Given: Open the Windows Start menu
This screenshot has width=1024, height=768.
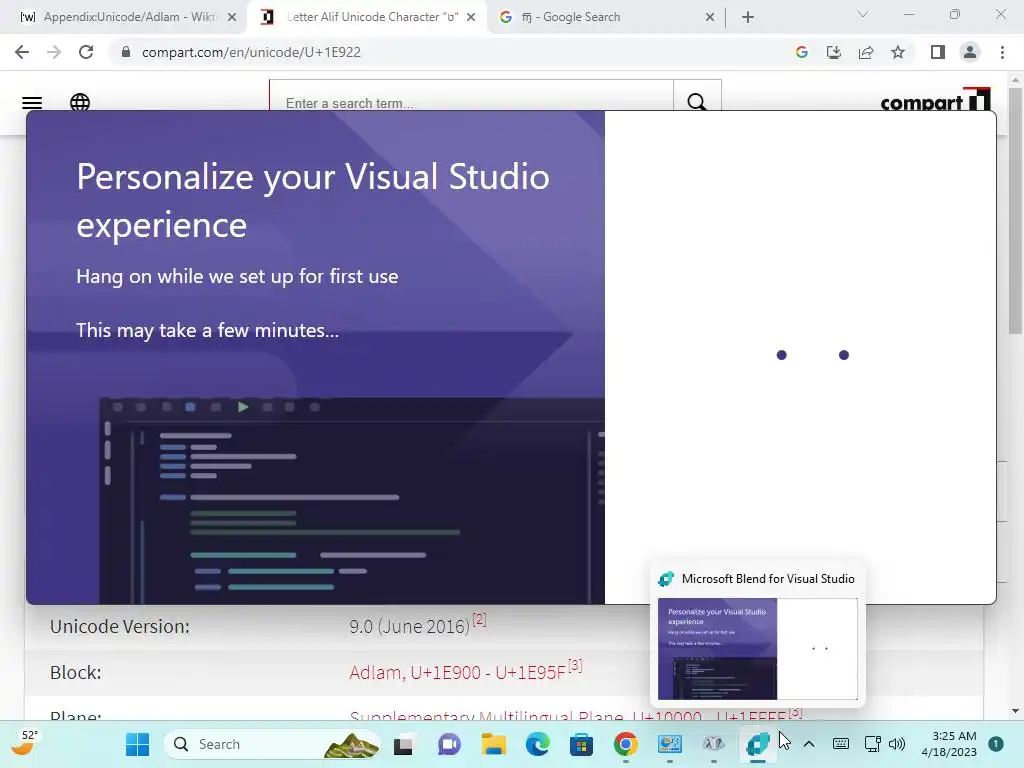Looking at the screenshot, I should pyautogui.click(x=137, y=744).
